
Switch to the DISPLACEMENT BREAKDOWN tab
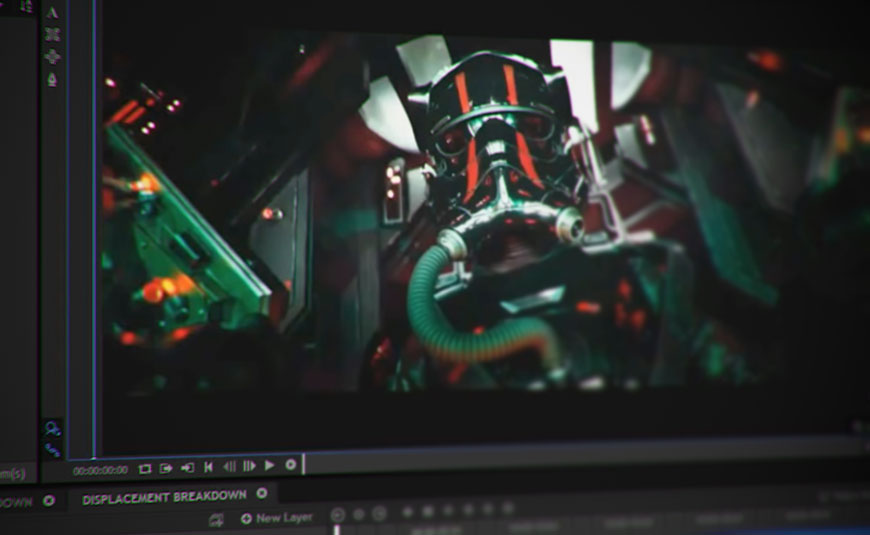pyautogui.click(x=164, y=497)
